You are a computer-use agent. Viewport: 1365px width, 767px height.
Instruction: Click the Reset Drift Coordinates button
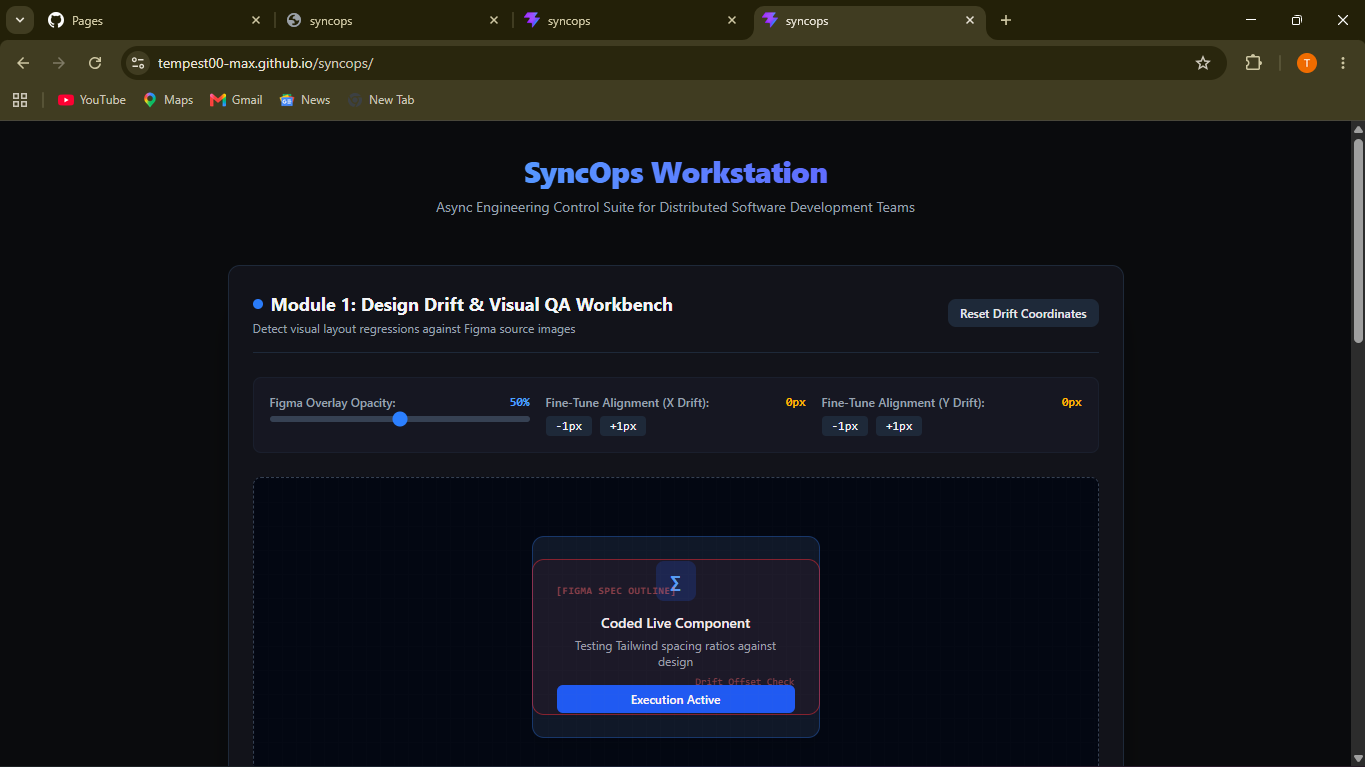click(1023, 313)
